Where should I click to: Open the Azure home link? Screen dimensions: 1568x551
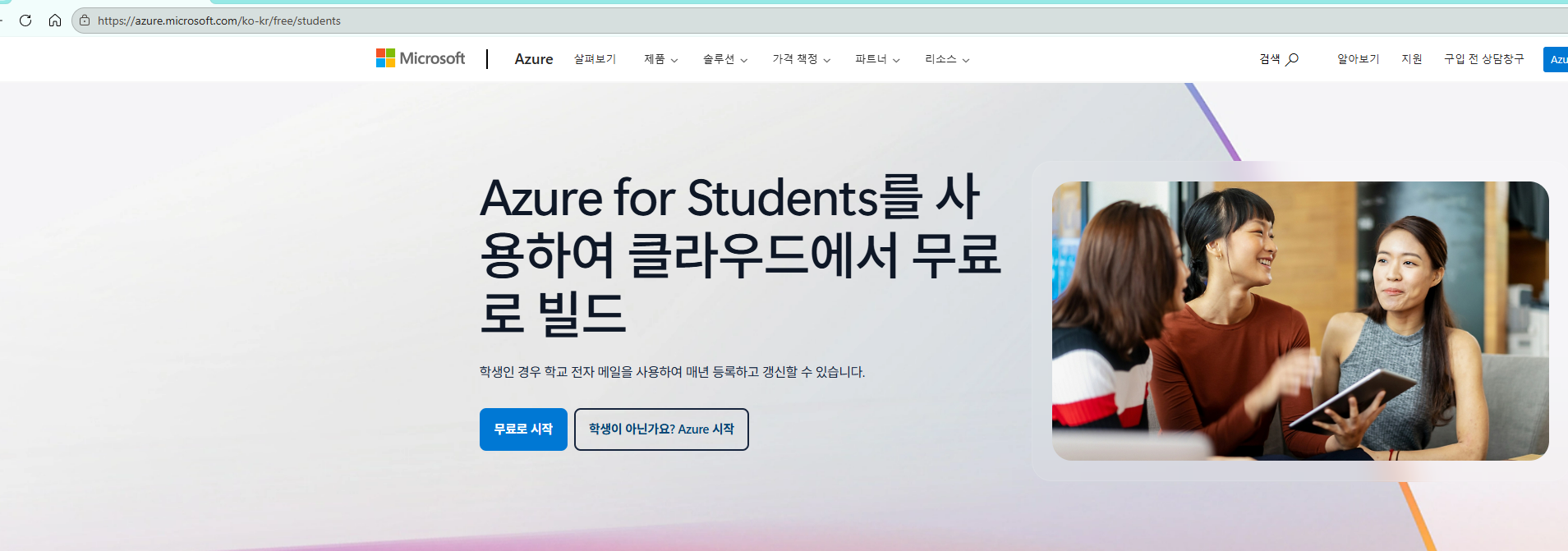[534, 59]
